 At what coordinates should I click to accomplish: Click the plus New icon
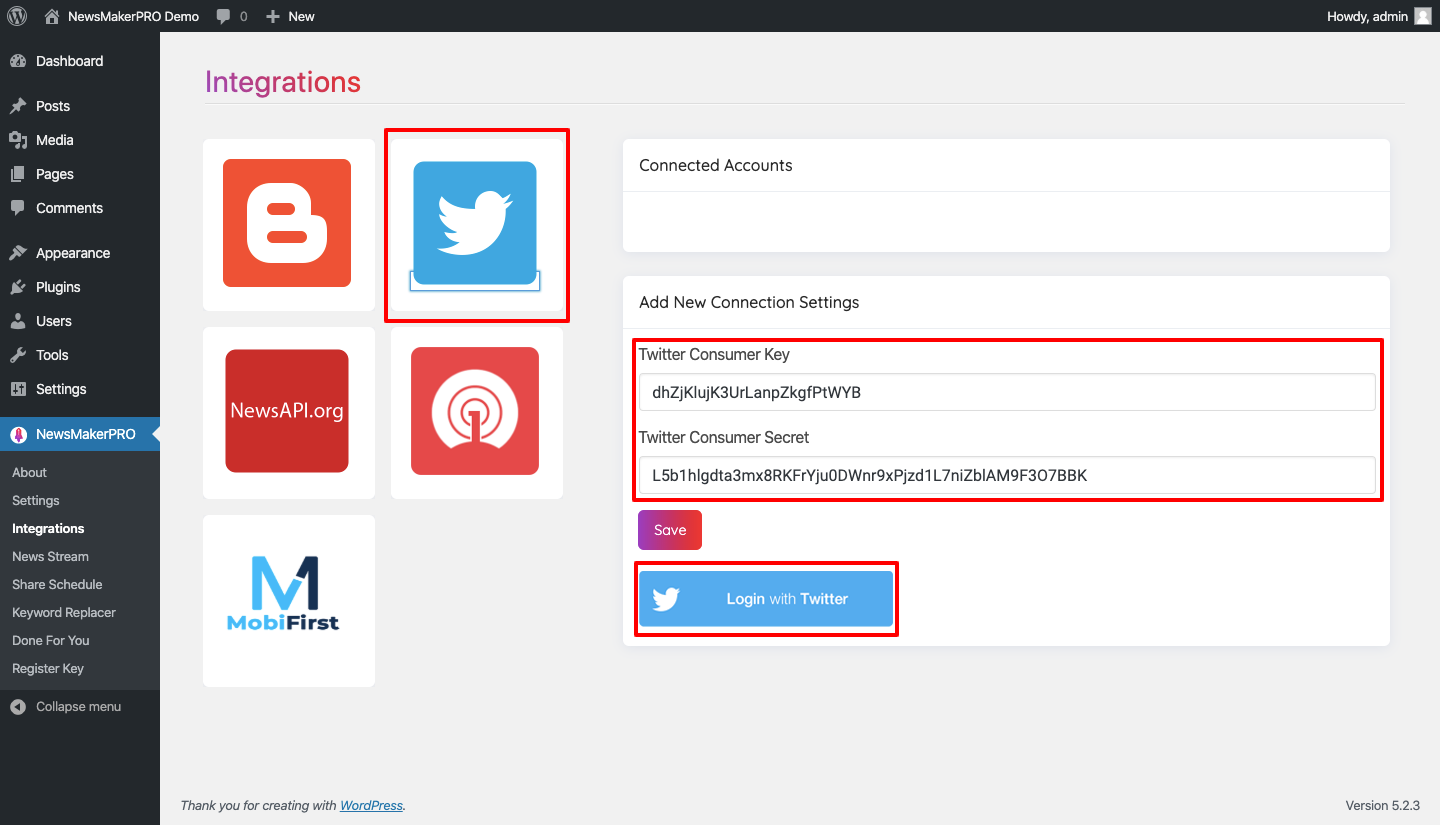click(x=273, y=16)
